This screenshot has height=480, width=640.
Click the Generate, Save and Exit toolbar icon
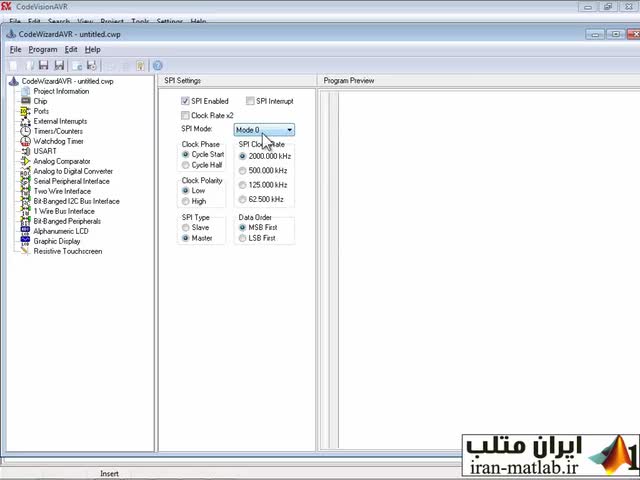[92, 65]
